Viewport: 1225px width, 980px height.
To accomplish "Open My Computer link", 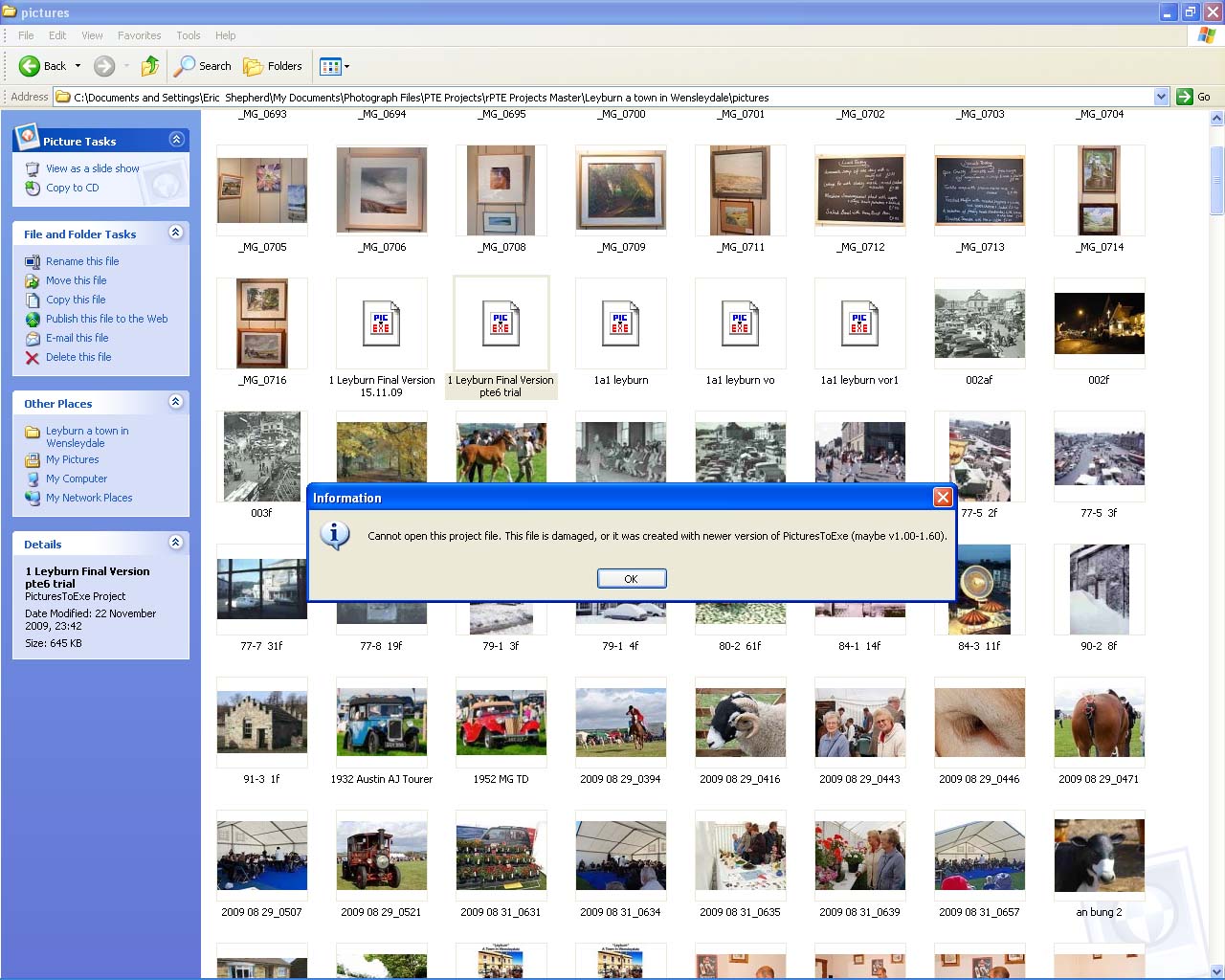I will (x=77, y=479).
